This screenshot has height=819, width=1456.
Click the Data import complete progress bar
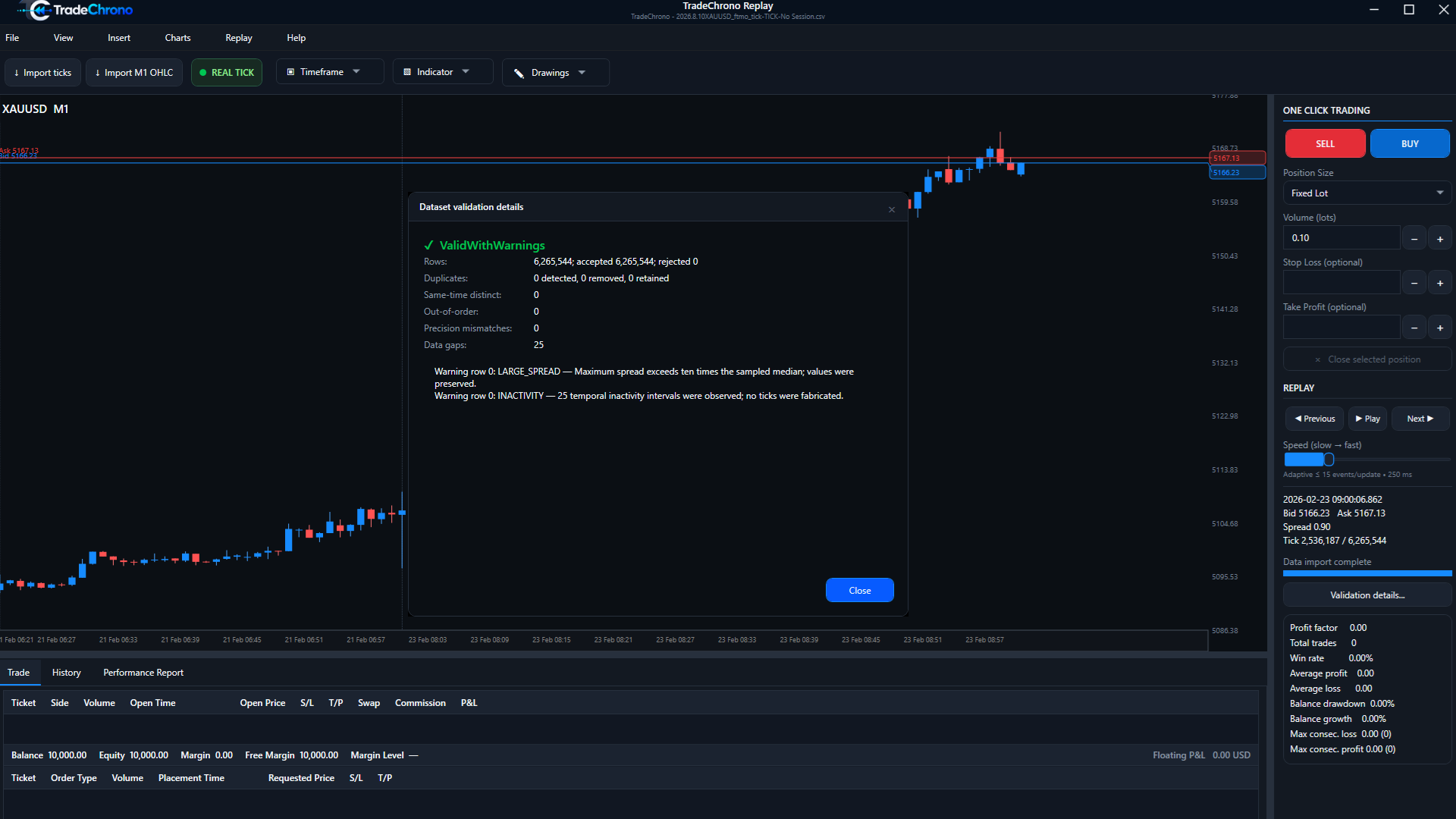(x=1367, y=573)
